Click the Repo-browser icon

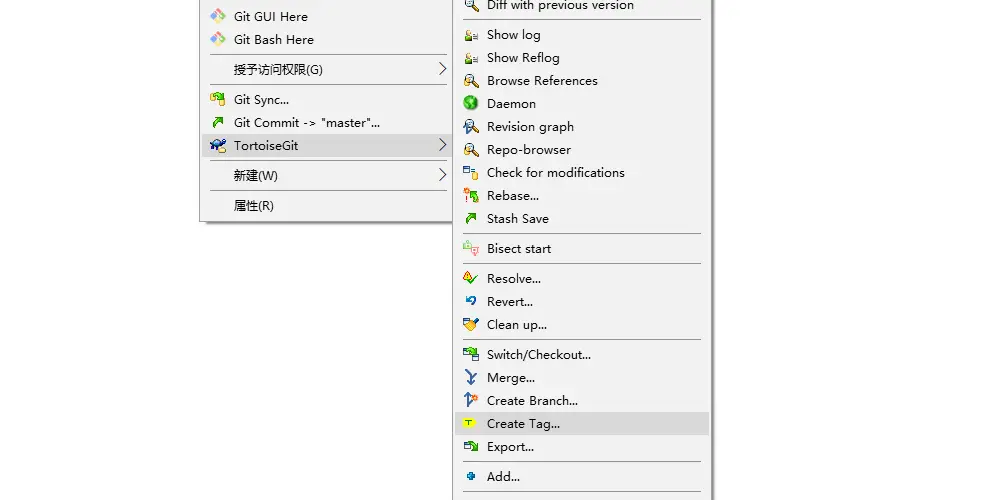point(471,149)
